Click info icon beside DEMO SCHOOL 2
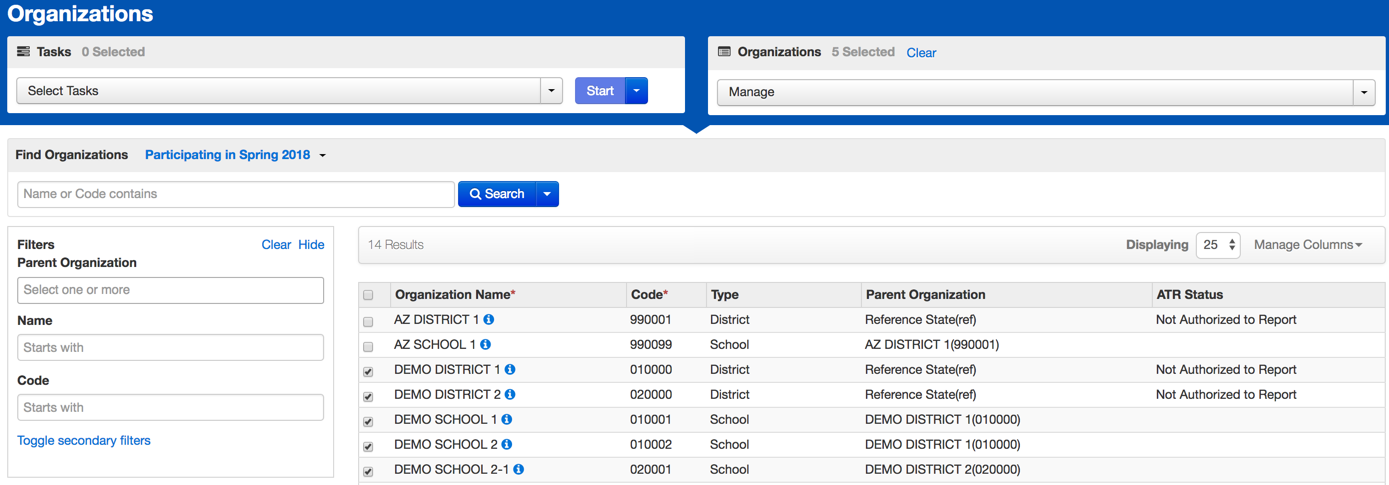 pyautogui.click(x=507, y=445)
